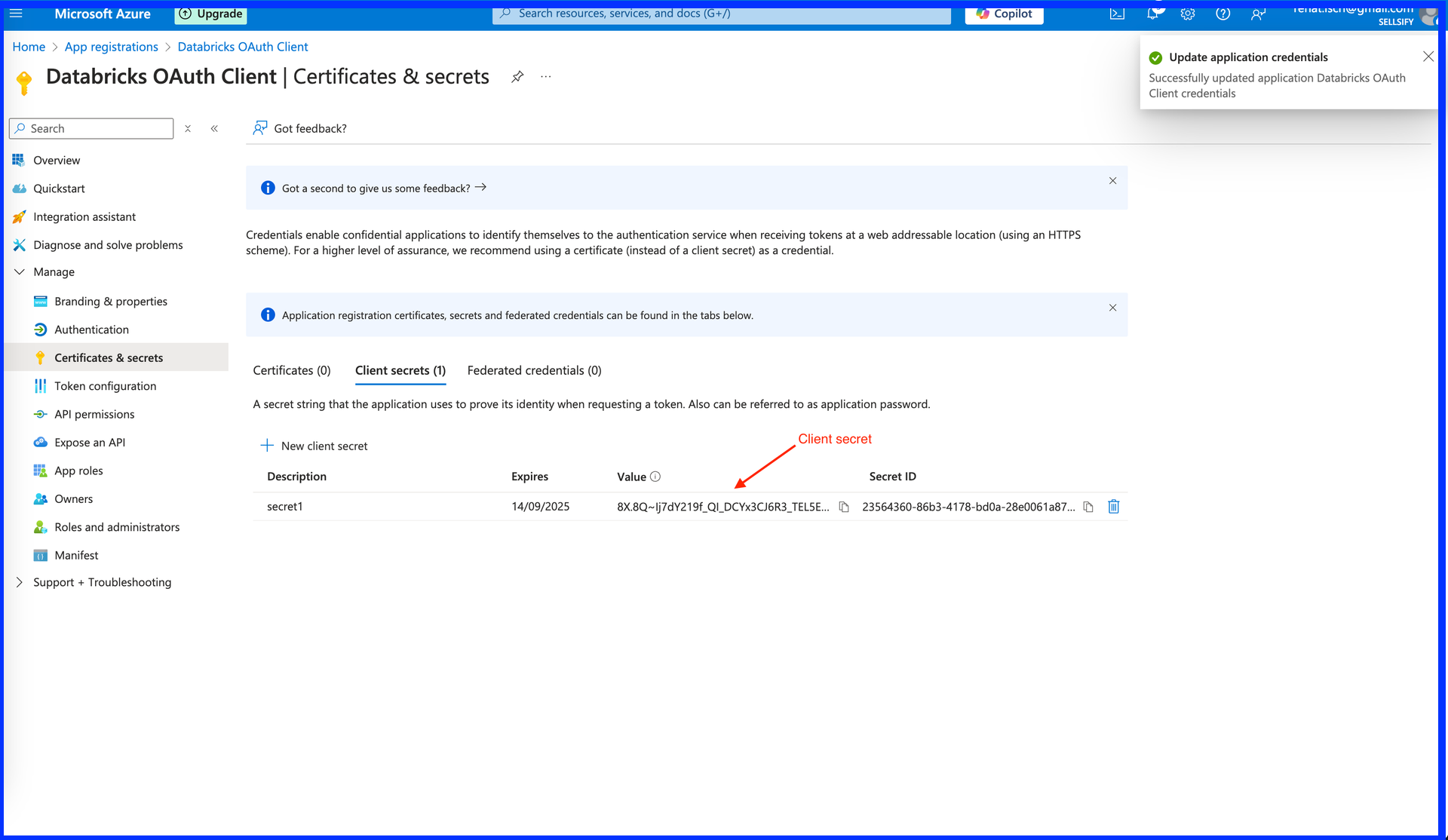
Task: Select the Client secrets (1) tab
Action: pyautogui.click(x=400, y=370)
